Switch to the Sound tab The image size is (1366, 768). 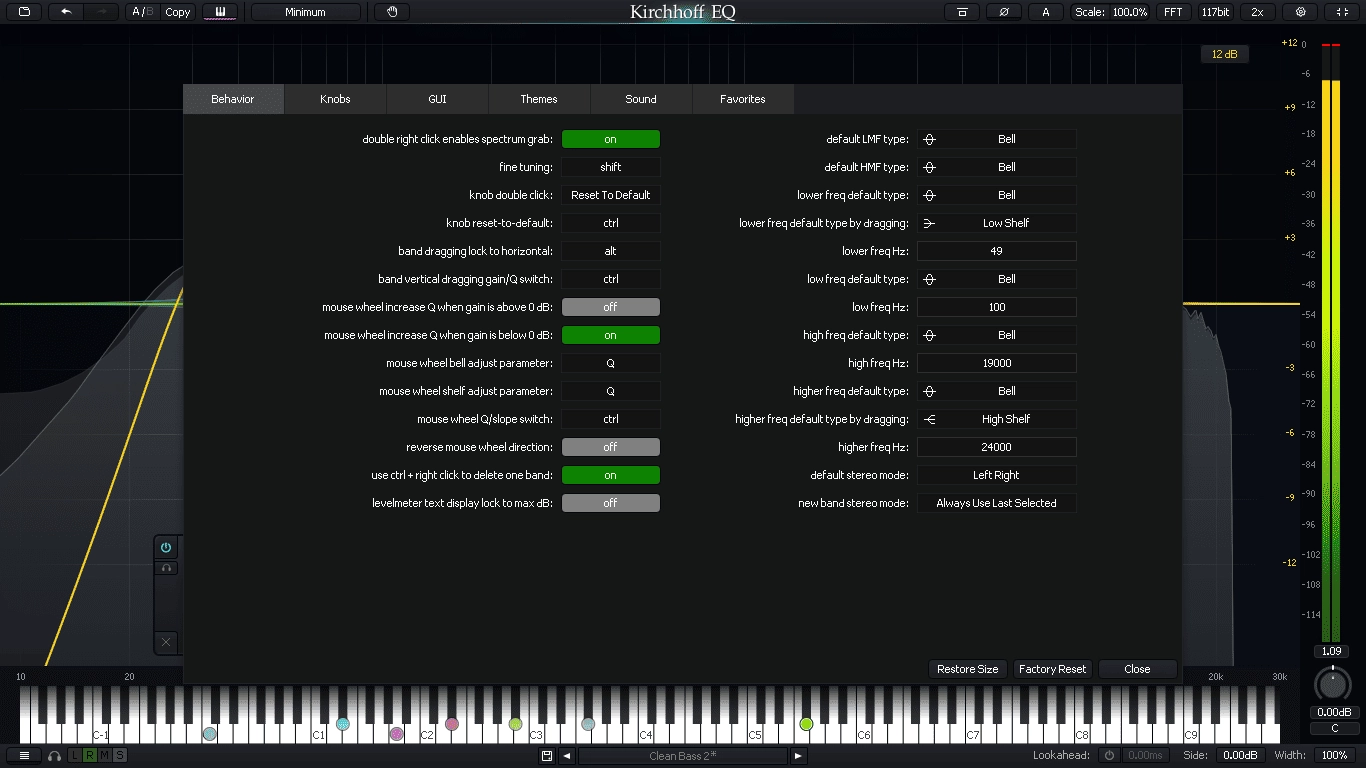(x=641, y=99)
